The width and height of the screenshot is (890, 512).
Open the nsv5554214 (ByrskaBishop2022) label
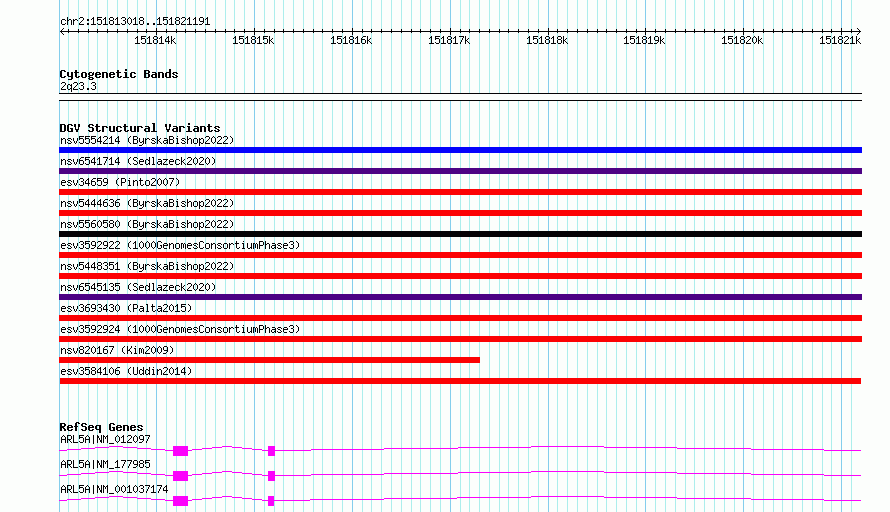[147, 140]
